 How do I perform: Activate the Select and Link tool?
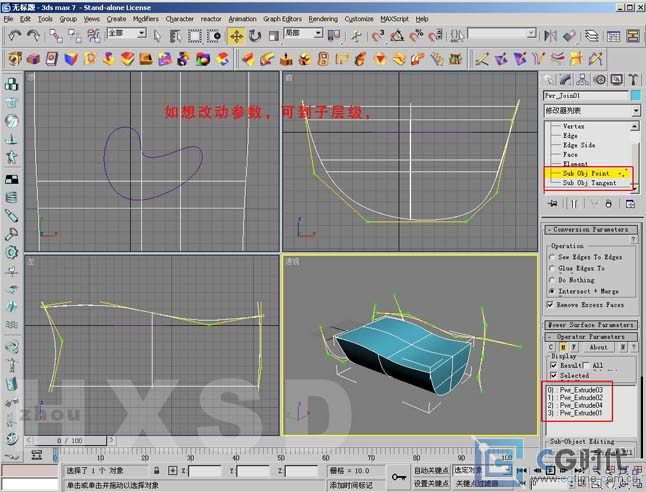pyautogui.click(x=55, y=36)
